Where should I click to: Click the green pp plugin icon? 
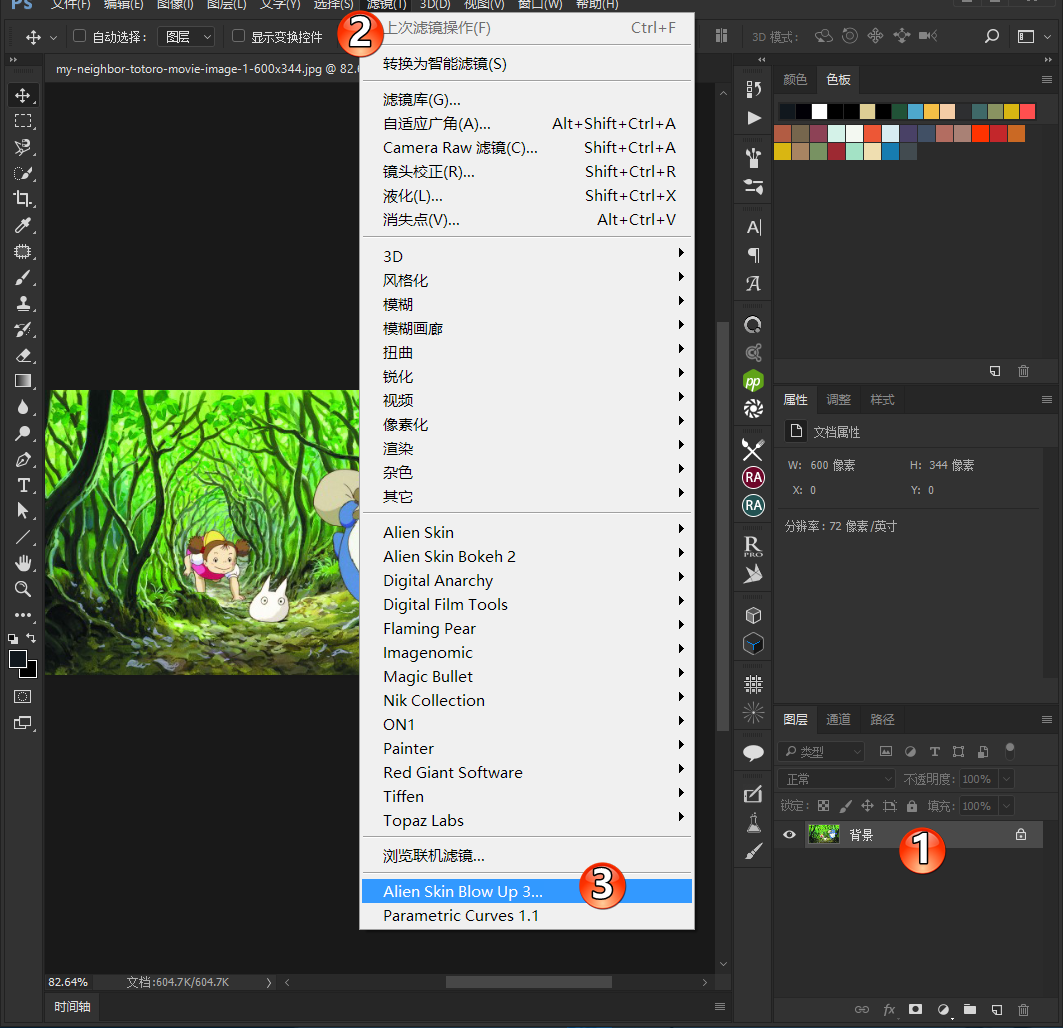[x=753, y=381]
